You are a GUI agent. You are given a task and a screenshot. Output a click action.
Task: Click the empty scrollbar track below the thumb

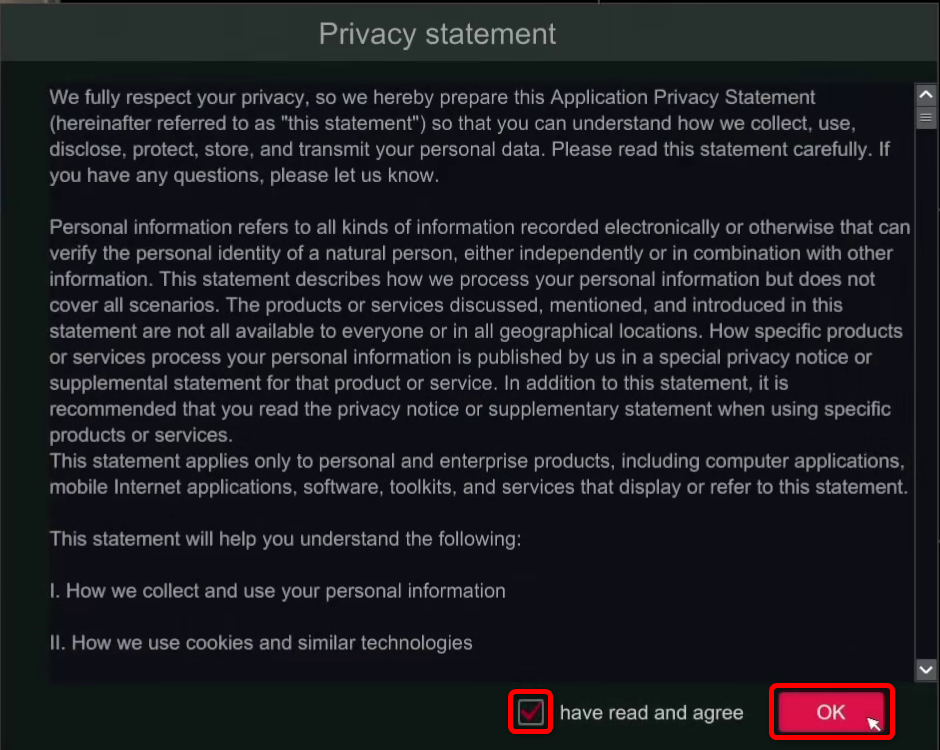tap(925, 400)
